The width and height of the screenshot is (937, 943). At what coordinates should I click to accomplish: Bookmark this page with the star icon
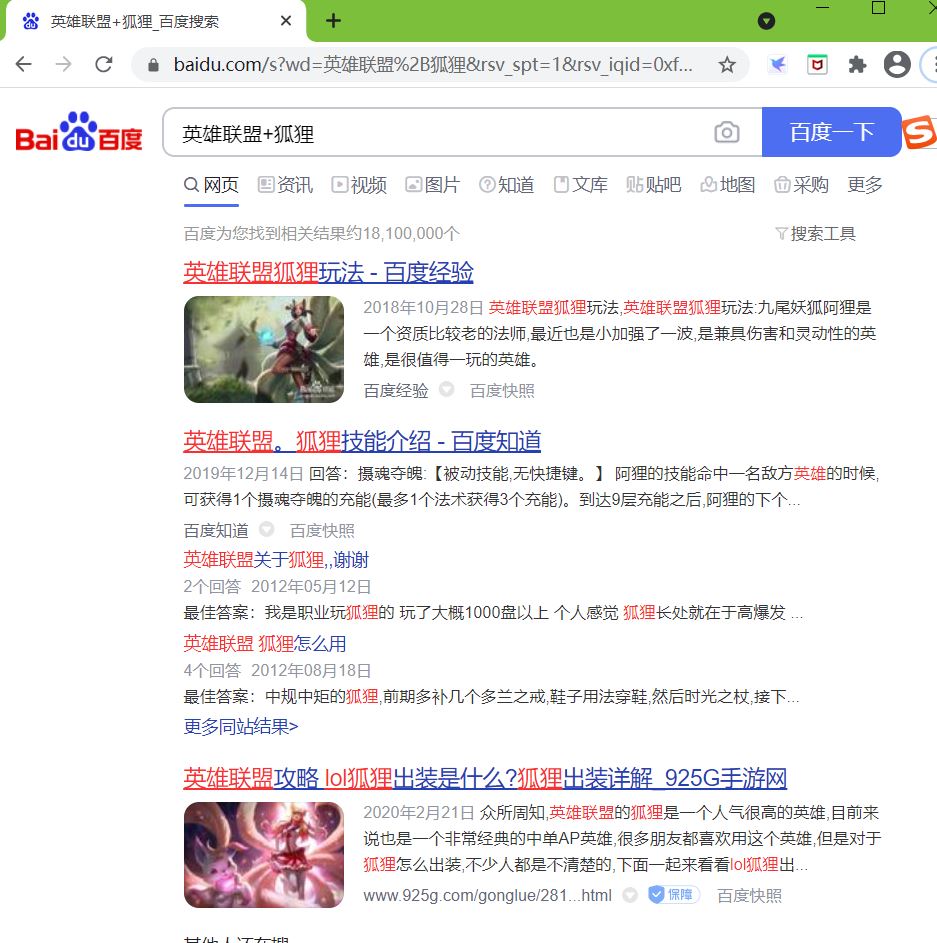[x=727, y=64]
